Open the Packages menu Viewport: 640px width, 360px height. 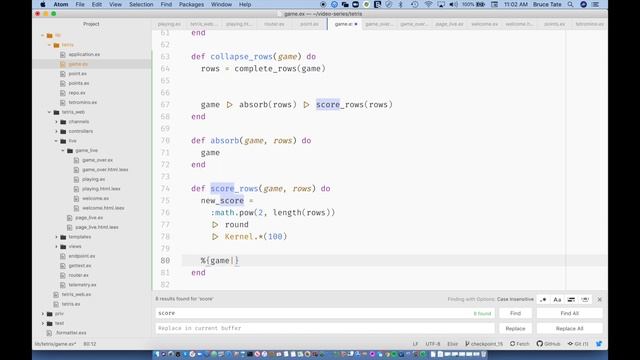coord(191,4)
